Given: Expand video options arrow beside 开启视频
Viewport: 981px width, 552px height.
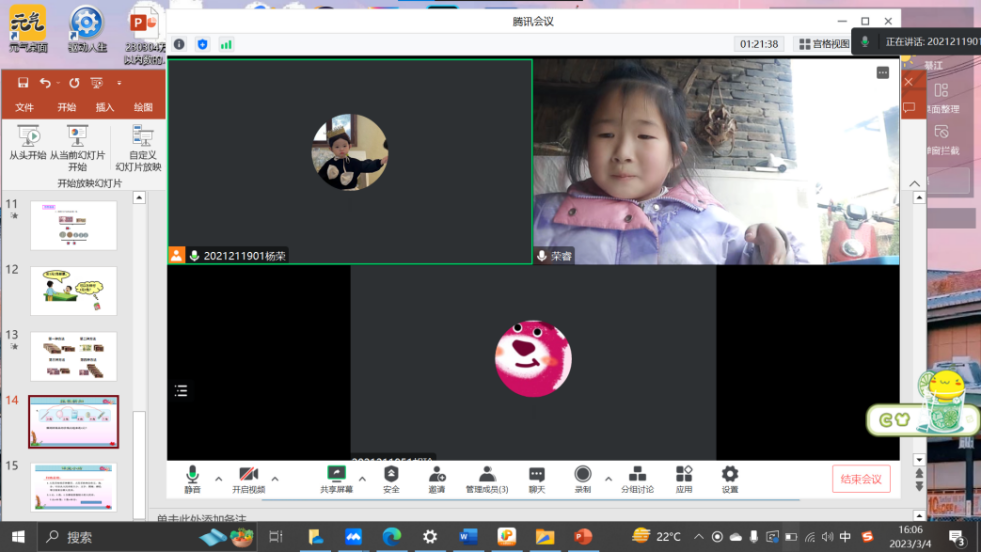Looking at the screenshot, I should tap(275, 479).
